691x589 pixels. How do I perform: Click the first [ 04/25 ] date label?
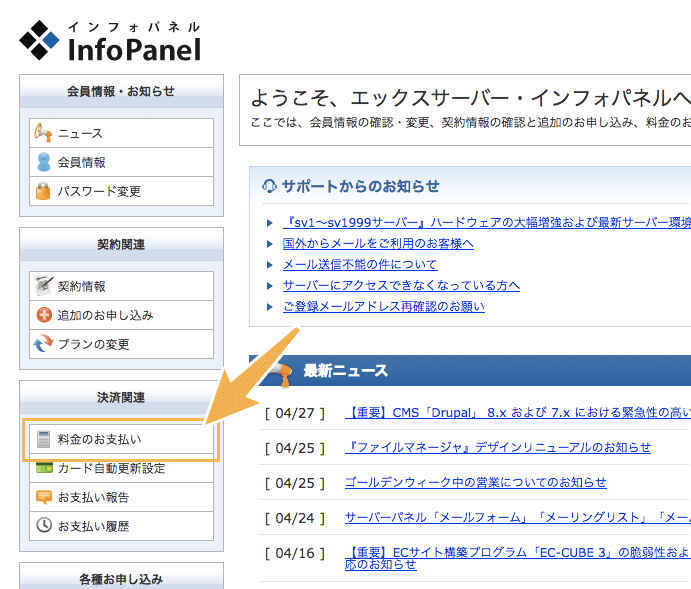(x=295, y=448)
